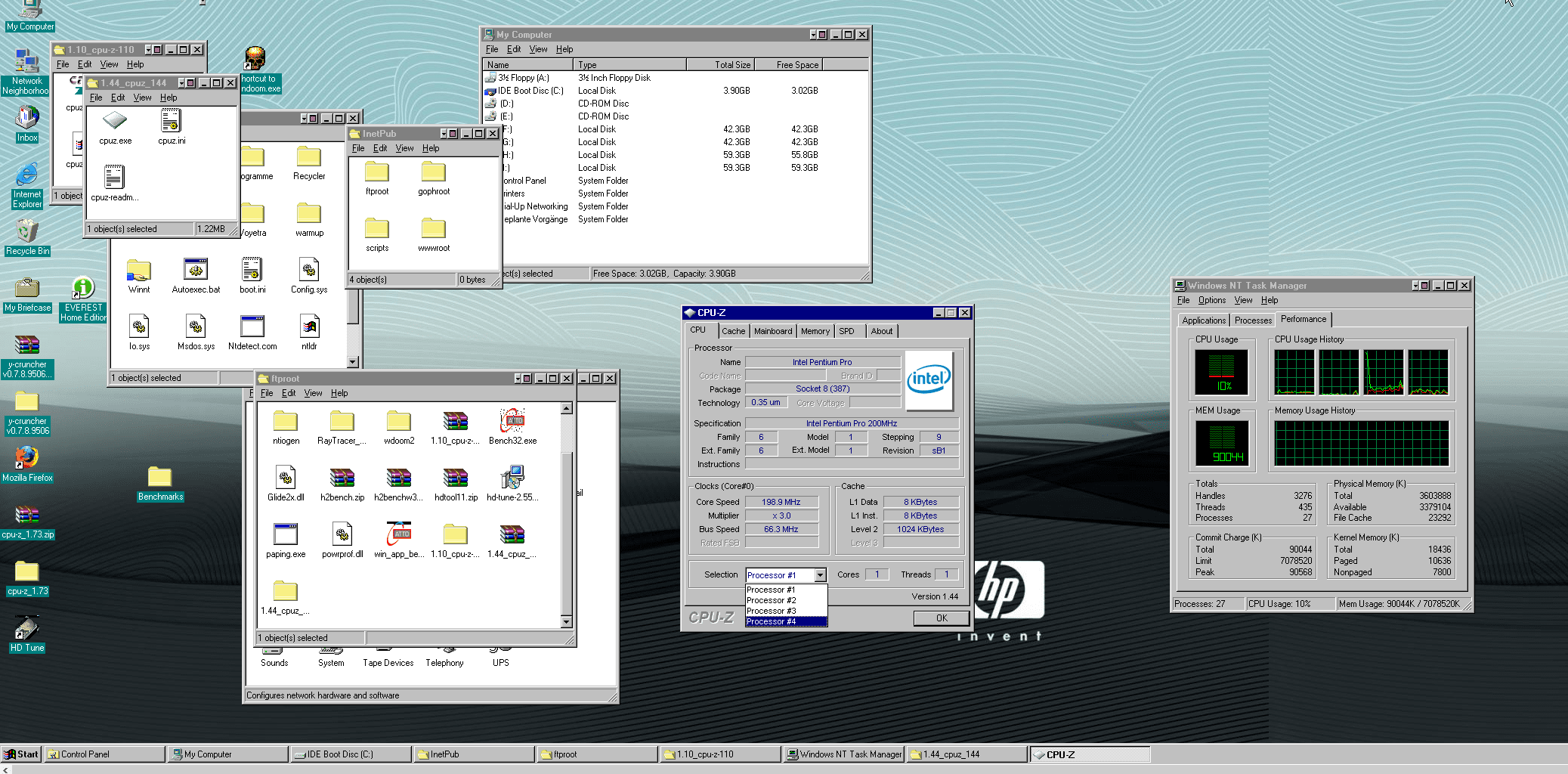Open the Memory tab in CPU-Z
Image resolution: width=1568 pixels, height=774 pixels.
(815, 331)
